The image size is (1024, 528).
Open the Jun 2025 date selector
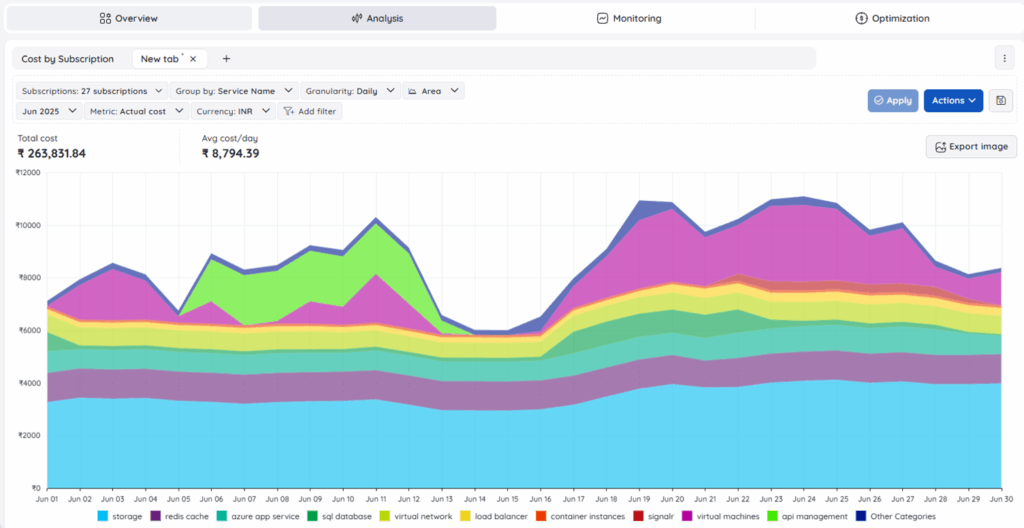[x=49, y=111]
